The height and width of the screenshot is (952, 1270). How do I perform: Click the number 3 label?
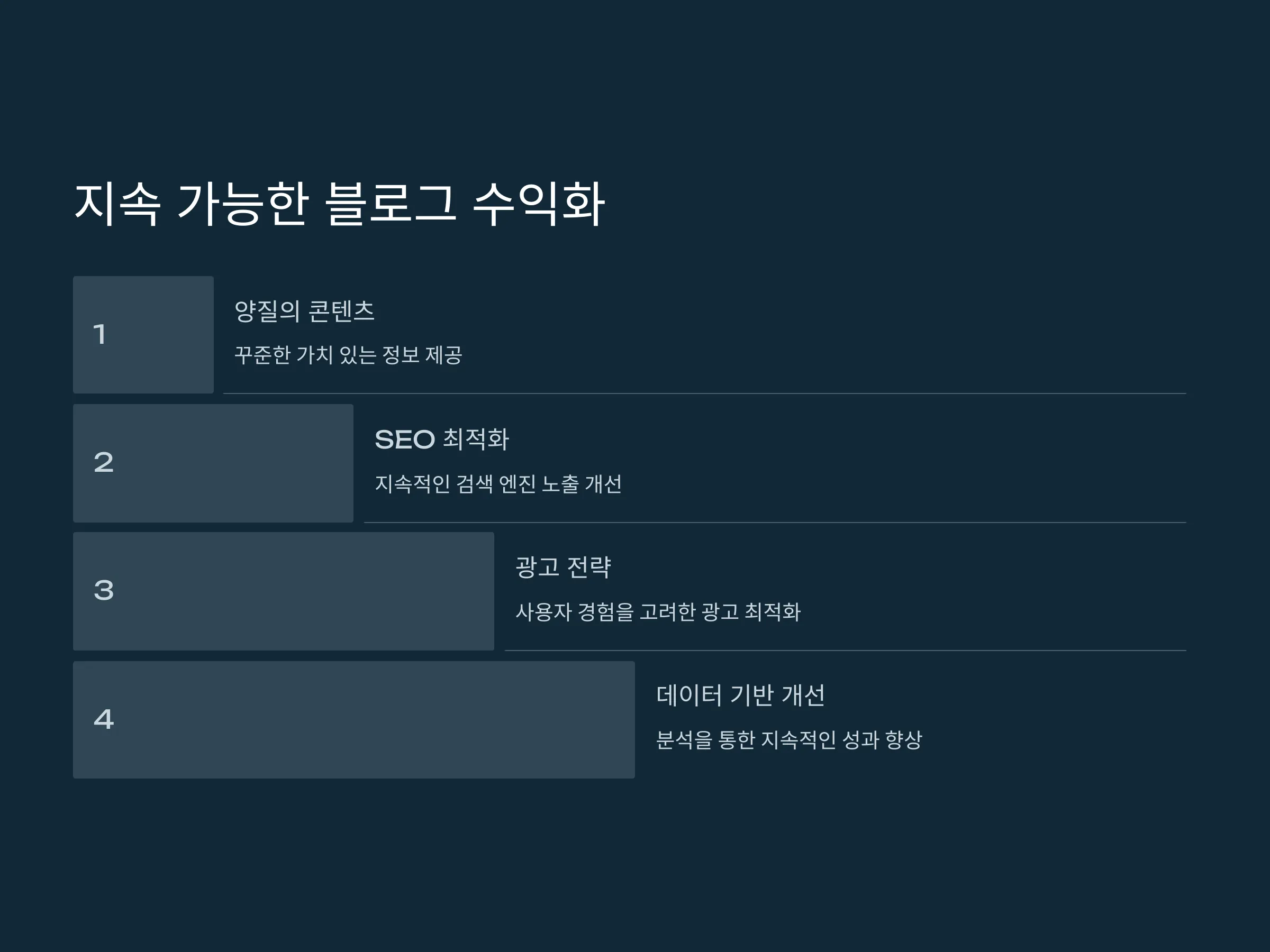[104, 590]
